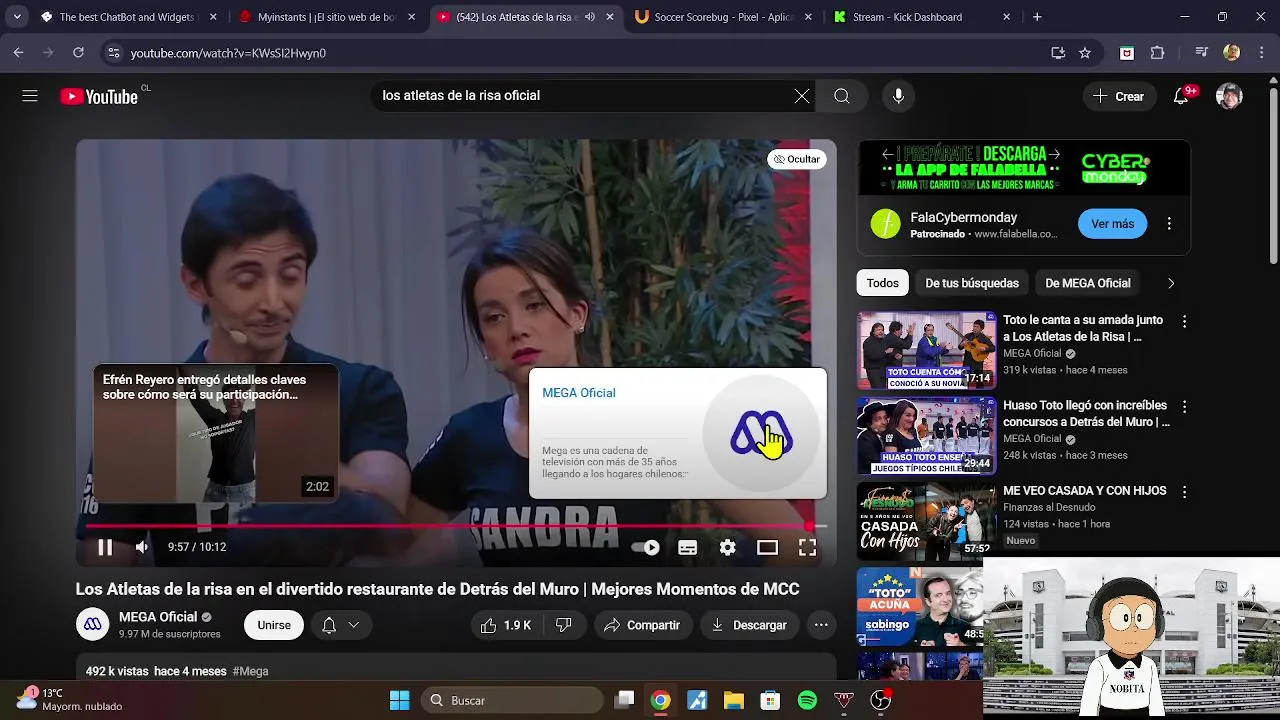Open OBS Studio from the taskbar

(x=880, y=700)
